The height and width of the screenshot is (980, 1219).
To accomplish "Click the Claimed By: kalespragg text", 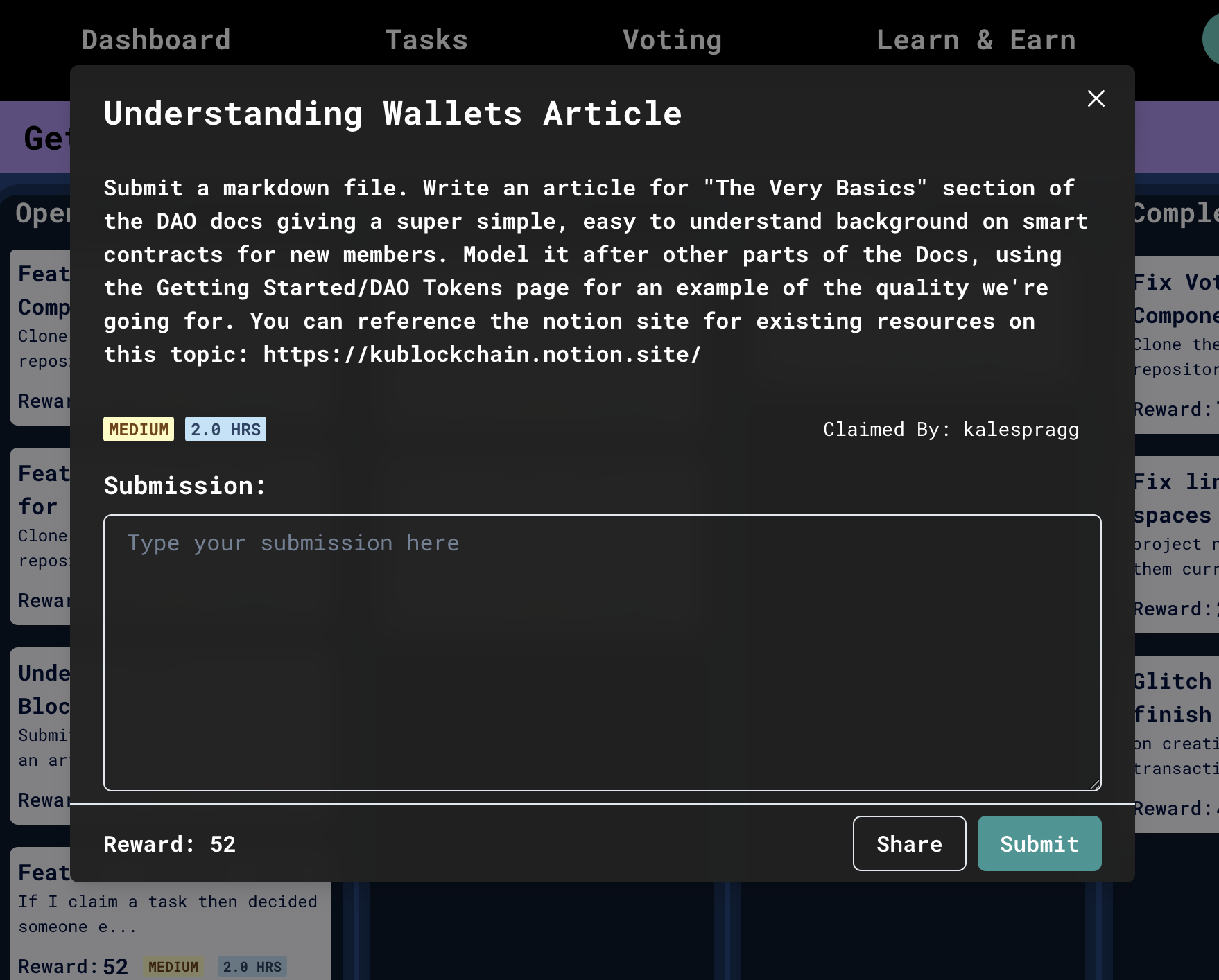I will coord(951,430).
